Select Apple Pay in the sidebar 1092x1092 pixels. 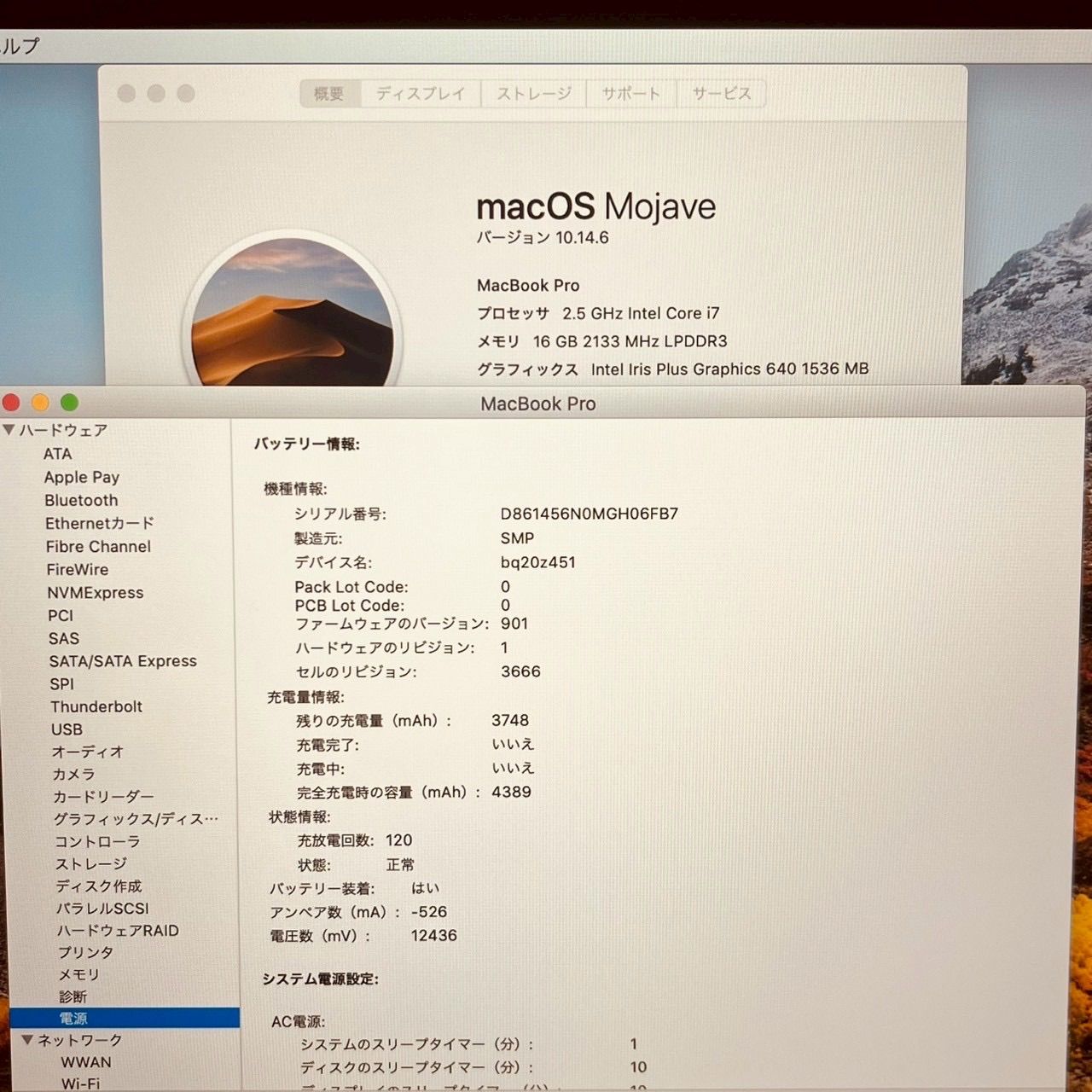point(82,477)
